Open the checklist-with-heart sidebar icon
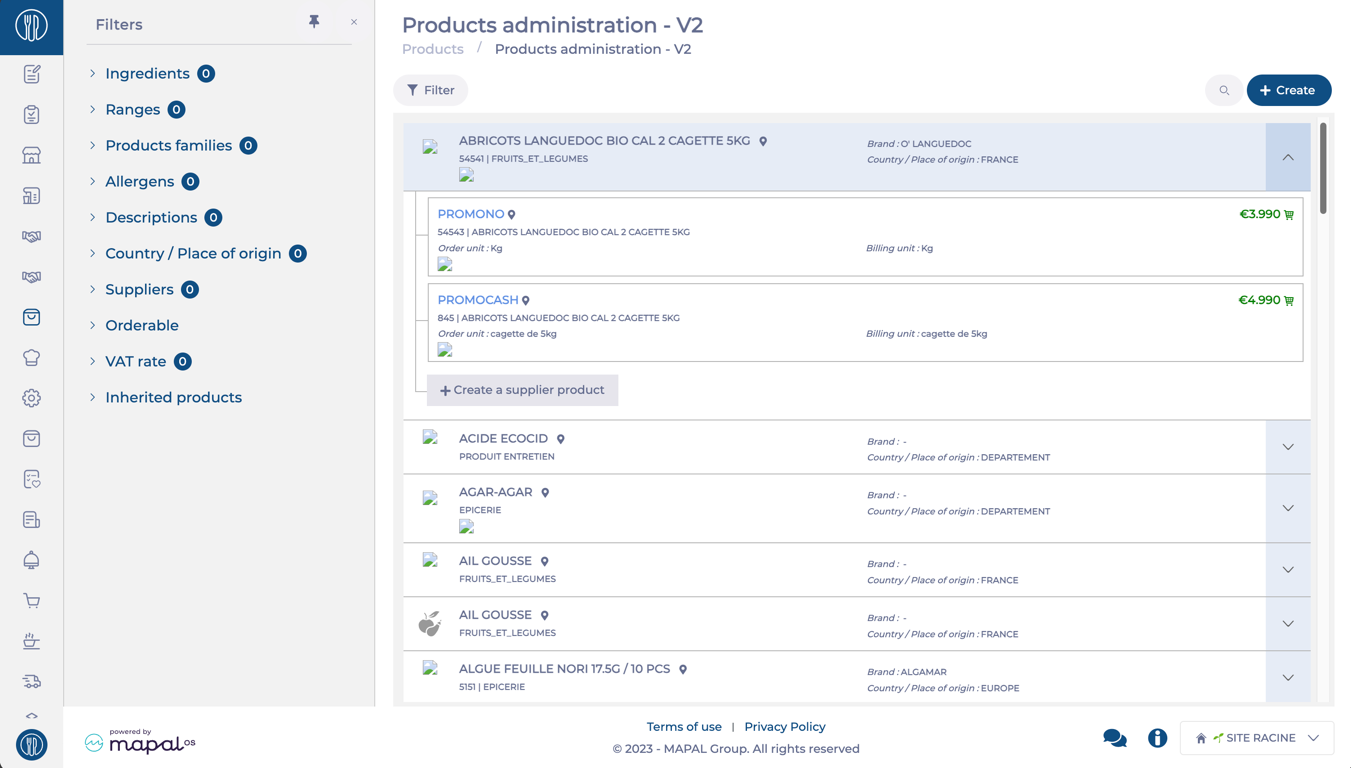 coord(31,479)
